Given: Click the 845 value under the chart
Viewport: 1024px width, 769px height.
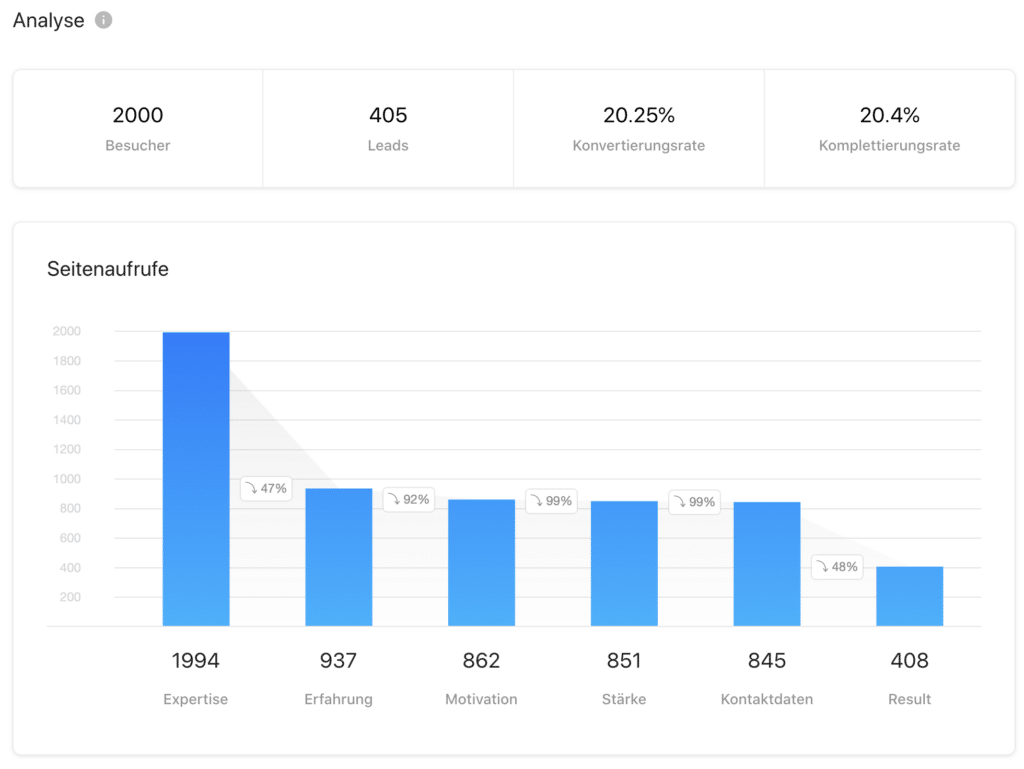Looking at the screenshot, I should (x=767, y=661).
